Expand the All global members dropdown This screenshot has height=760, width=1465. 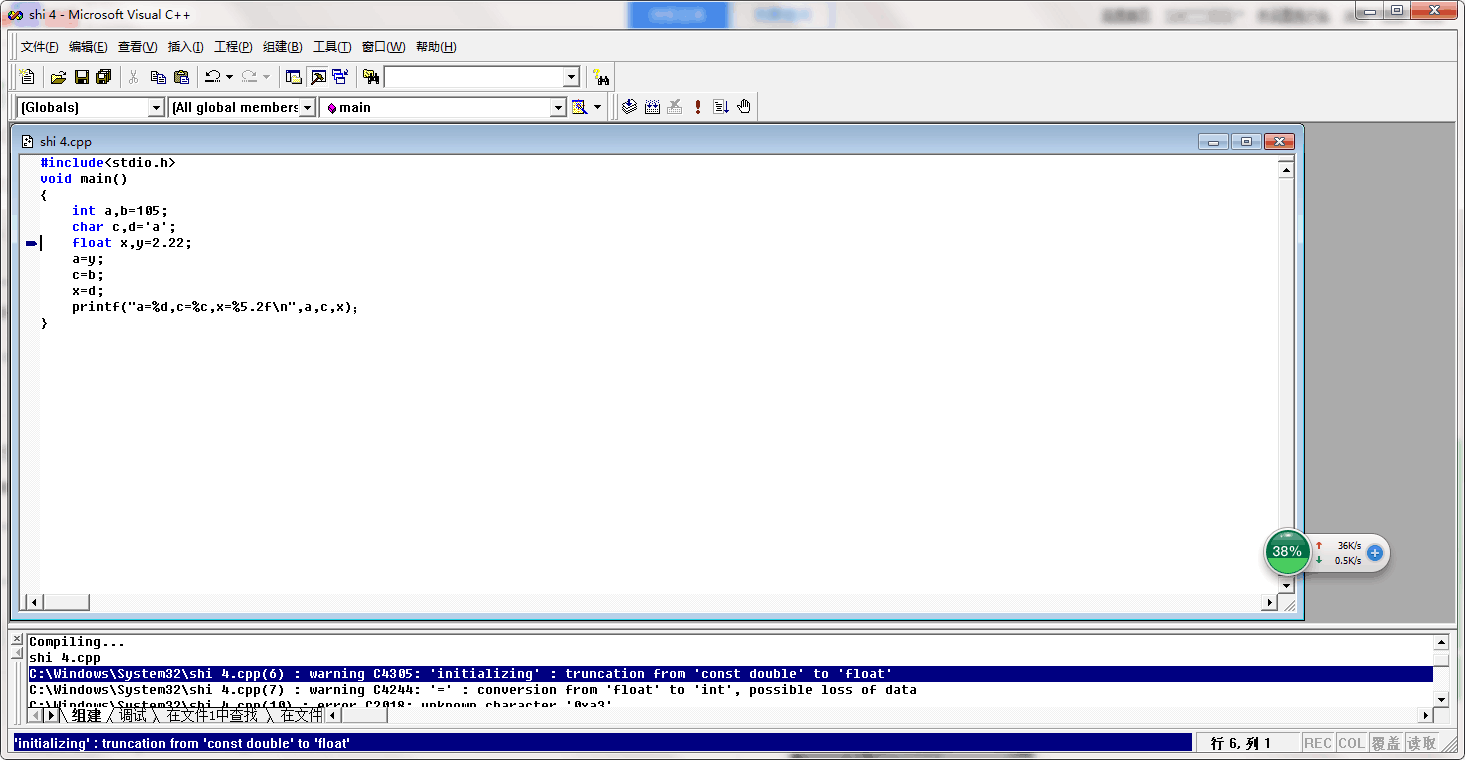click(308, 107)
